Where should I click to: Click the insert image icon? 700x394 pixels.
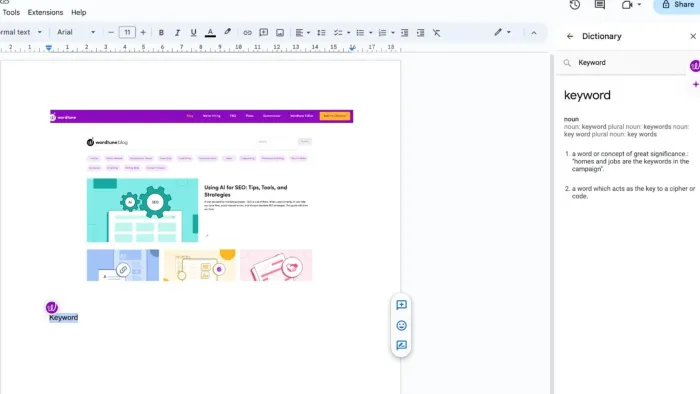280,33
